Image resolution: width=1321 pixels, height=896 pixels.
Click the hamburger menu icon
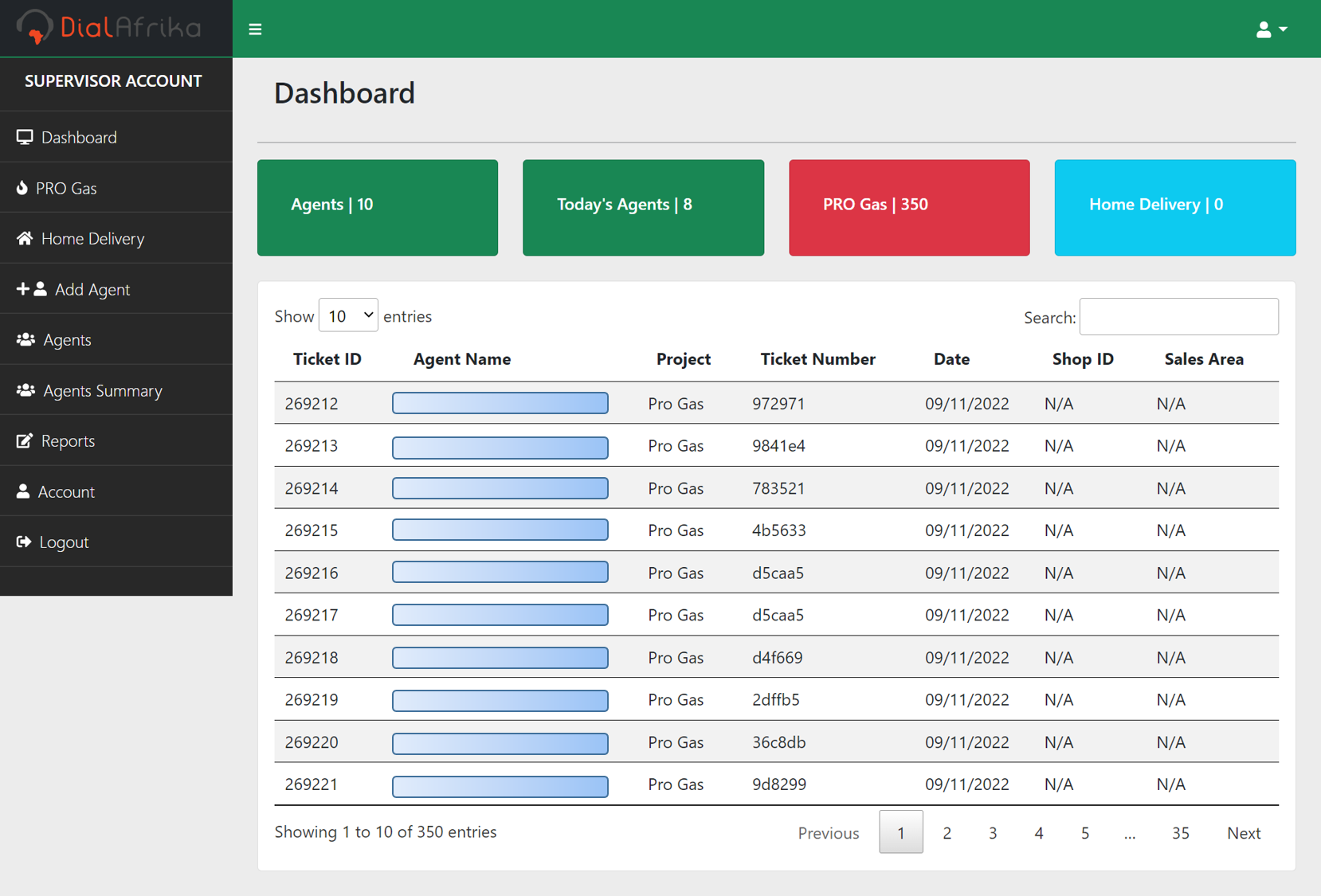tap(255, 29)
